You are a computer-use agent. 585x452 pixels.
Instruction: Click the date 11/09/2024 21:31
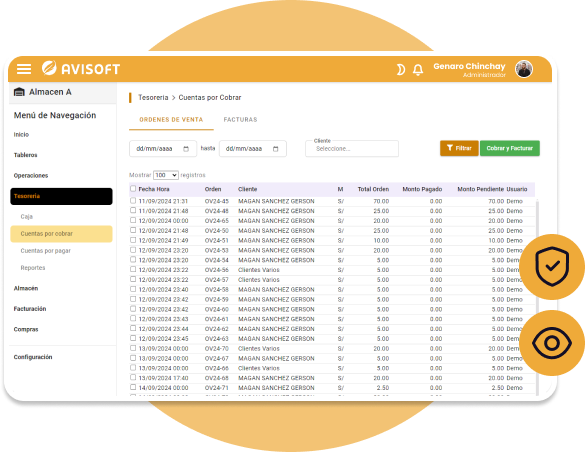pyautogui.click(x=163, y=201)
